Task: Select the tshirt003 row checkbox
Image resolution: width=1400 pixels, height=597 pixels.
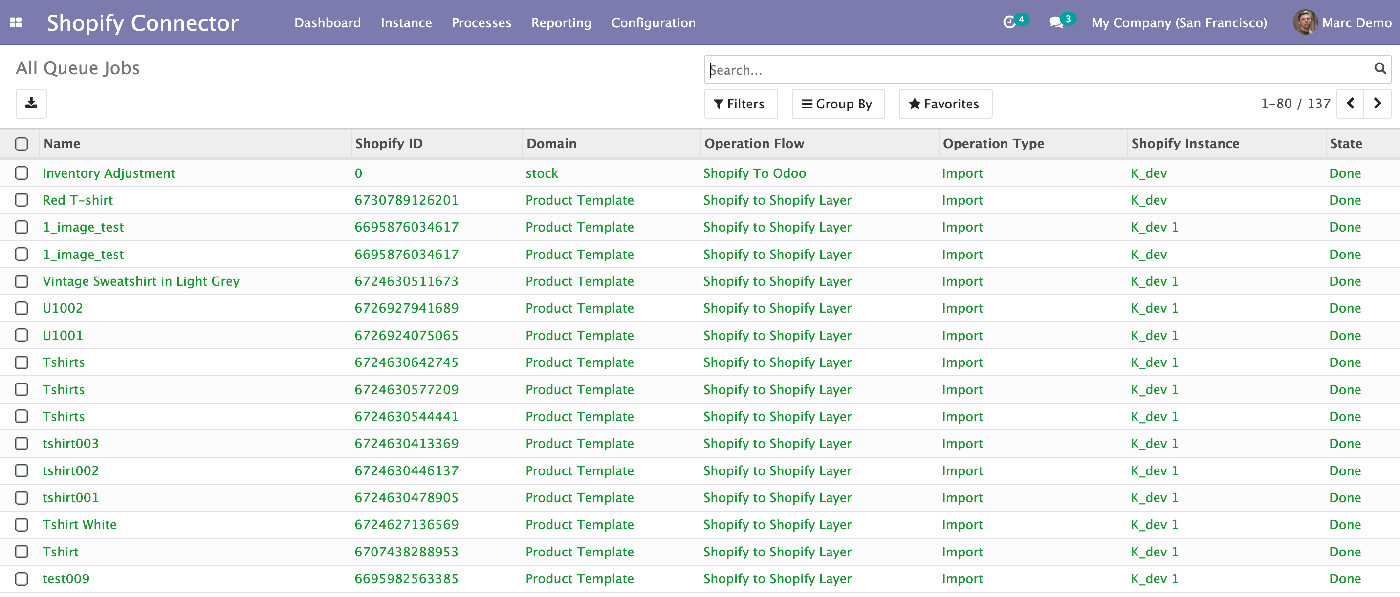Action: click(21, 443)
